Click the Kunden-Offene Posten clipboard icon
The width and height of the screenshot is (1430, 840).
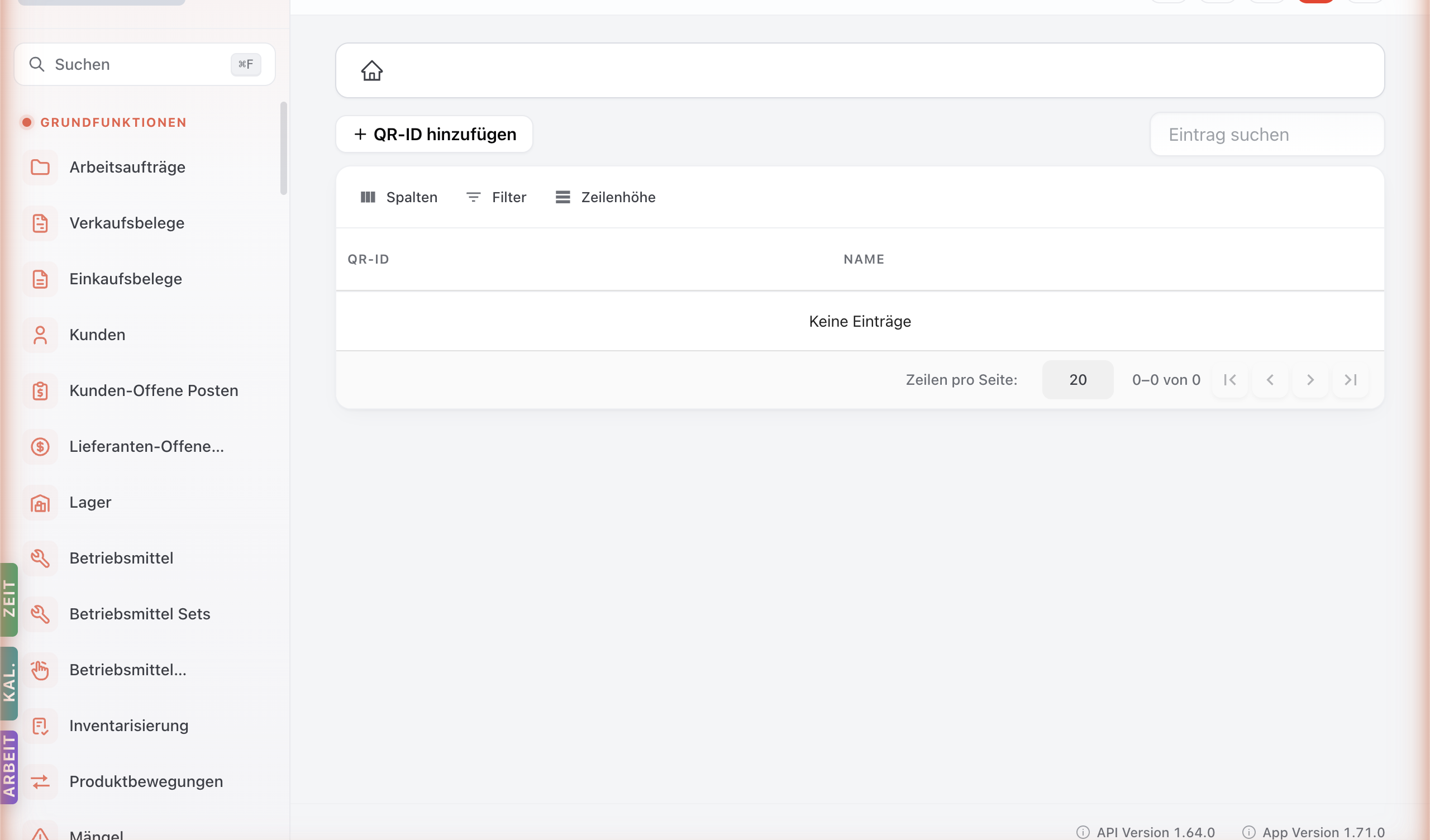click(x=40, y=391)
